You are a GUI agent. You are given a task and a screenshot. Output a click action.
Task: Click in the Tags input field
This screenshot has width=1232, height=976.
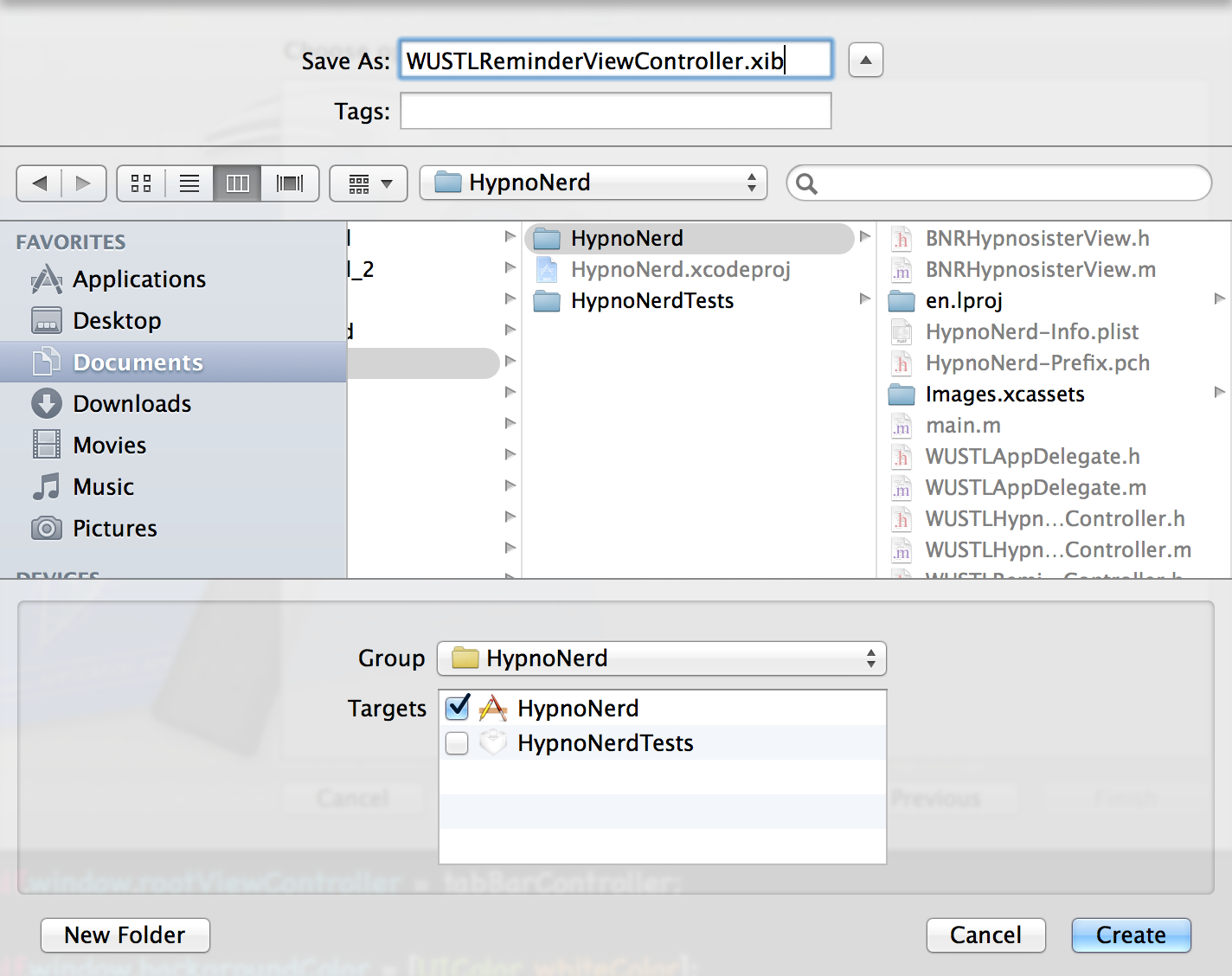pos(615,112)
